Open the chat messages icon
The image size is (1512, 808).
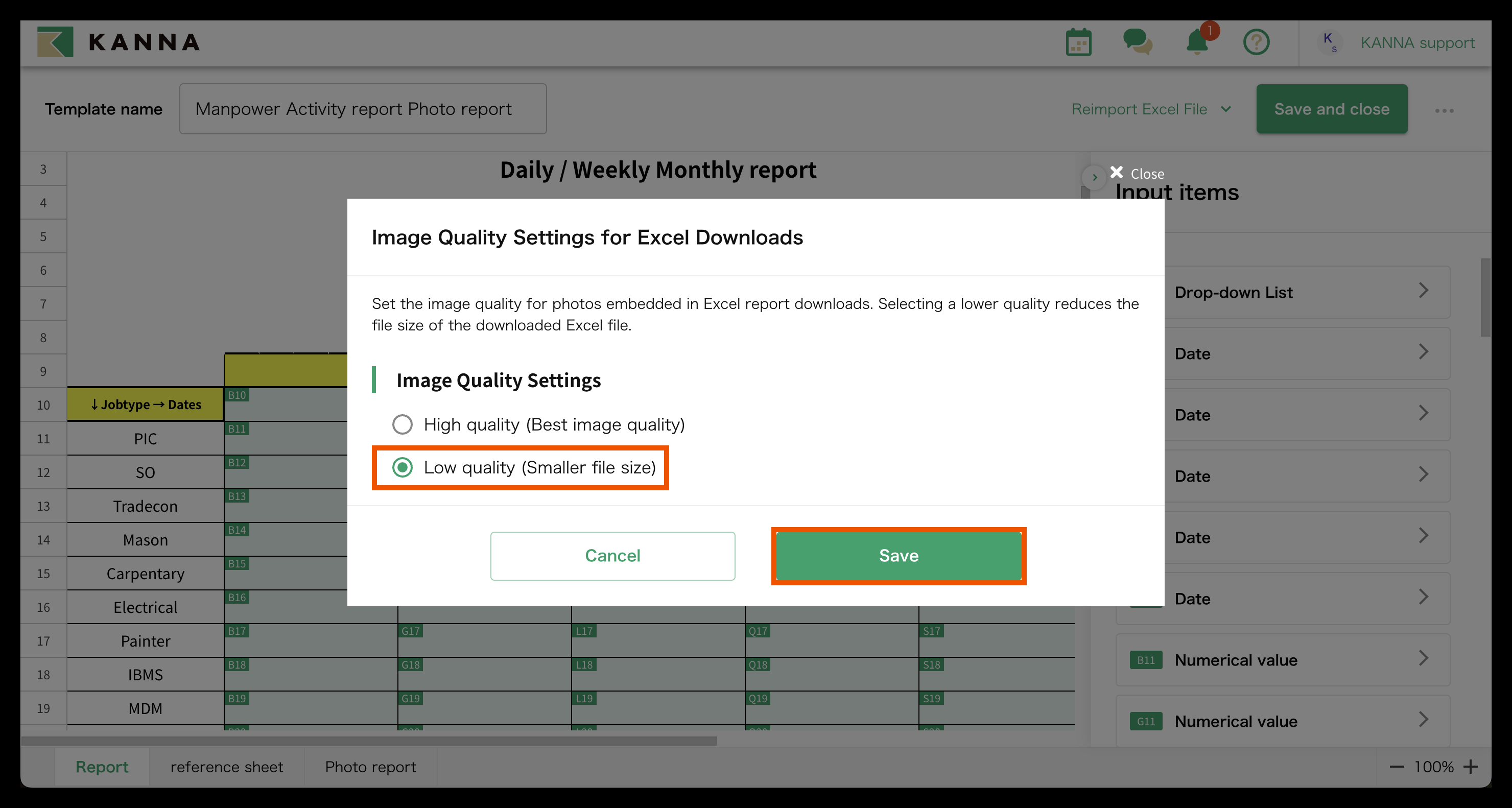pyautogui.click(x=1137, y=42)
